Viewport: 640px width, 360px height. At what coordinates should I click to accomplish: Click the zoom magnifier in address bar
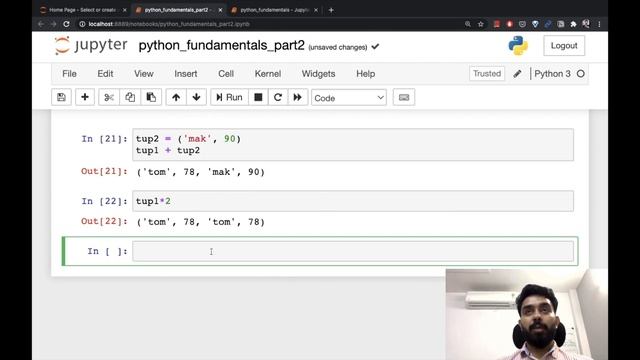[468, 24]
